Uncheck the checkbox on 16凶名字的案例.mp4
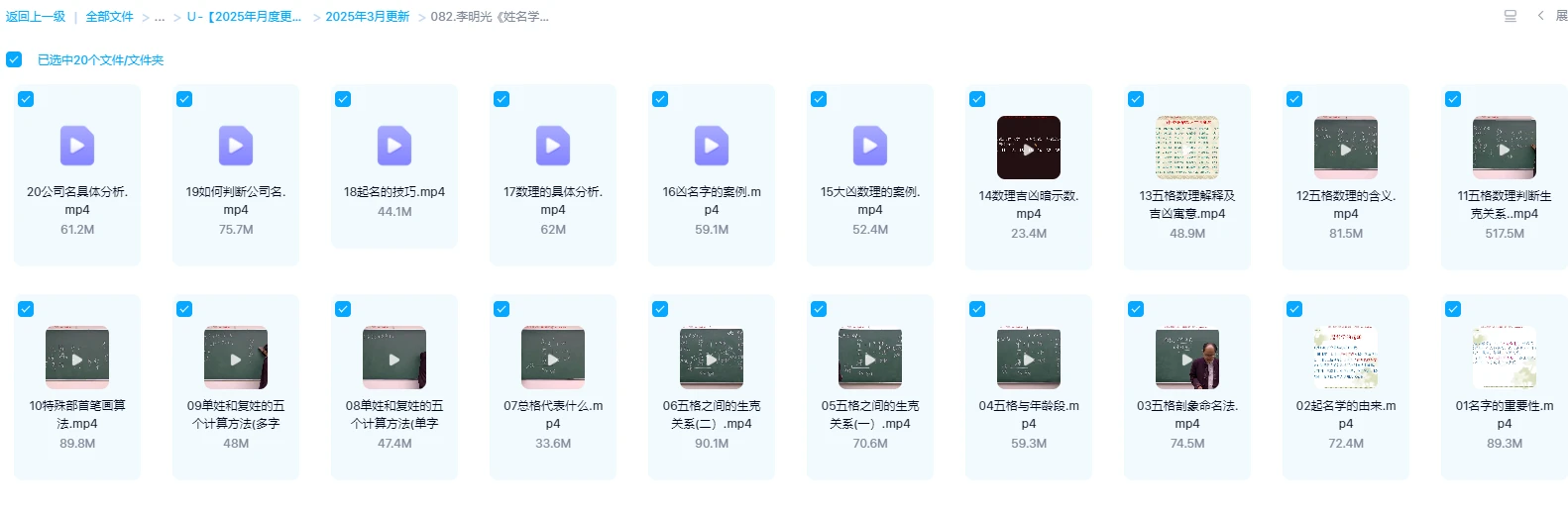Screen dimensions: 1568x515 [660, 99]
